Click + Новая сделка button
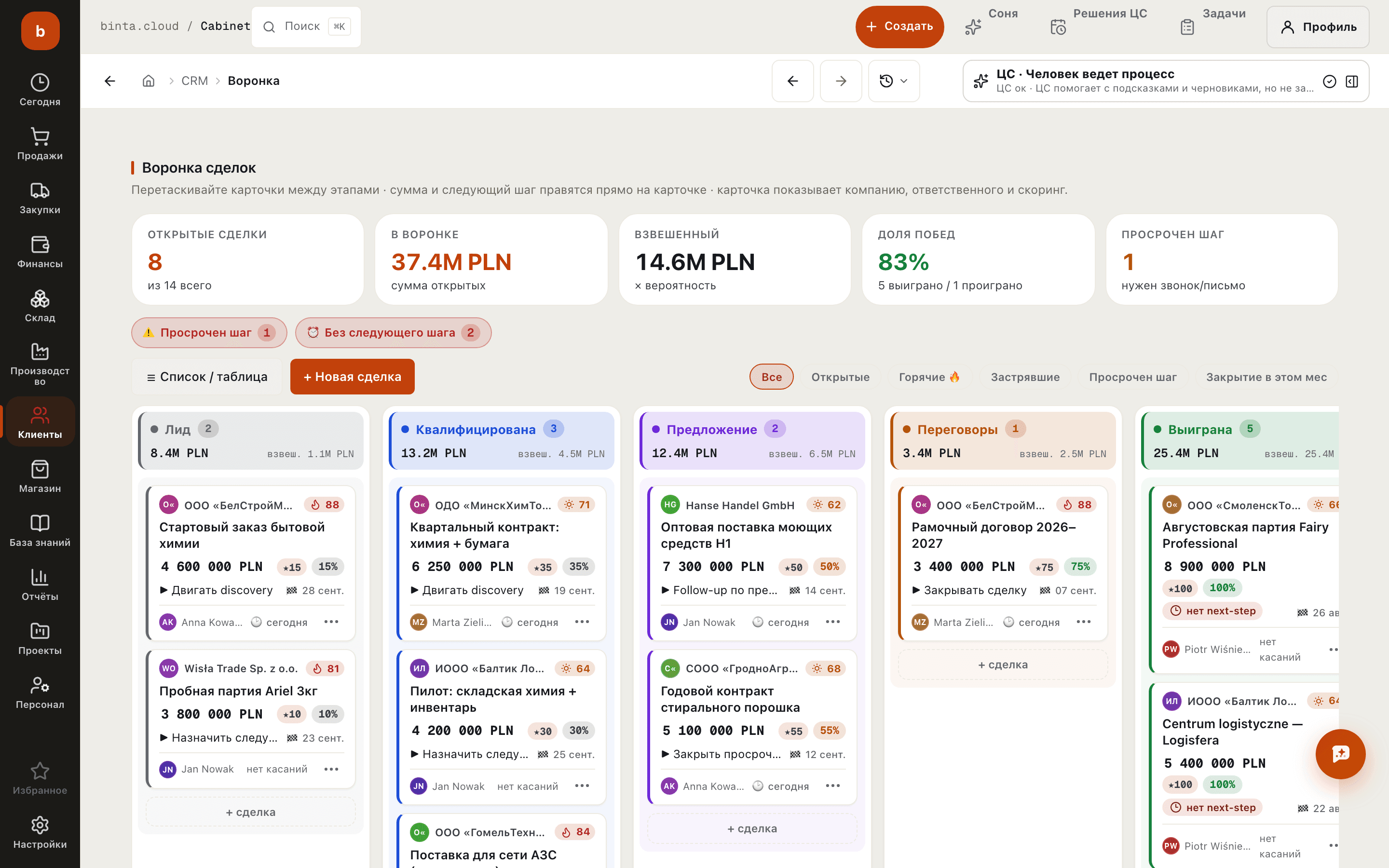 pos(353,377)
